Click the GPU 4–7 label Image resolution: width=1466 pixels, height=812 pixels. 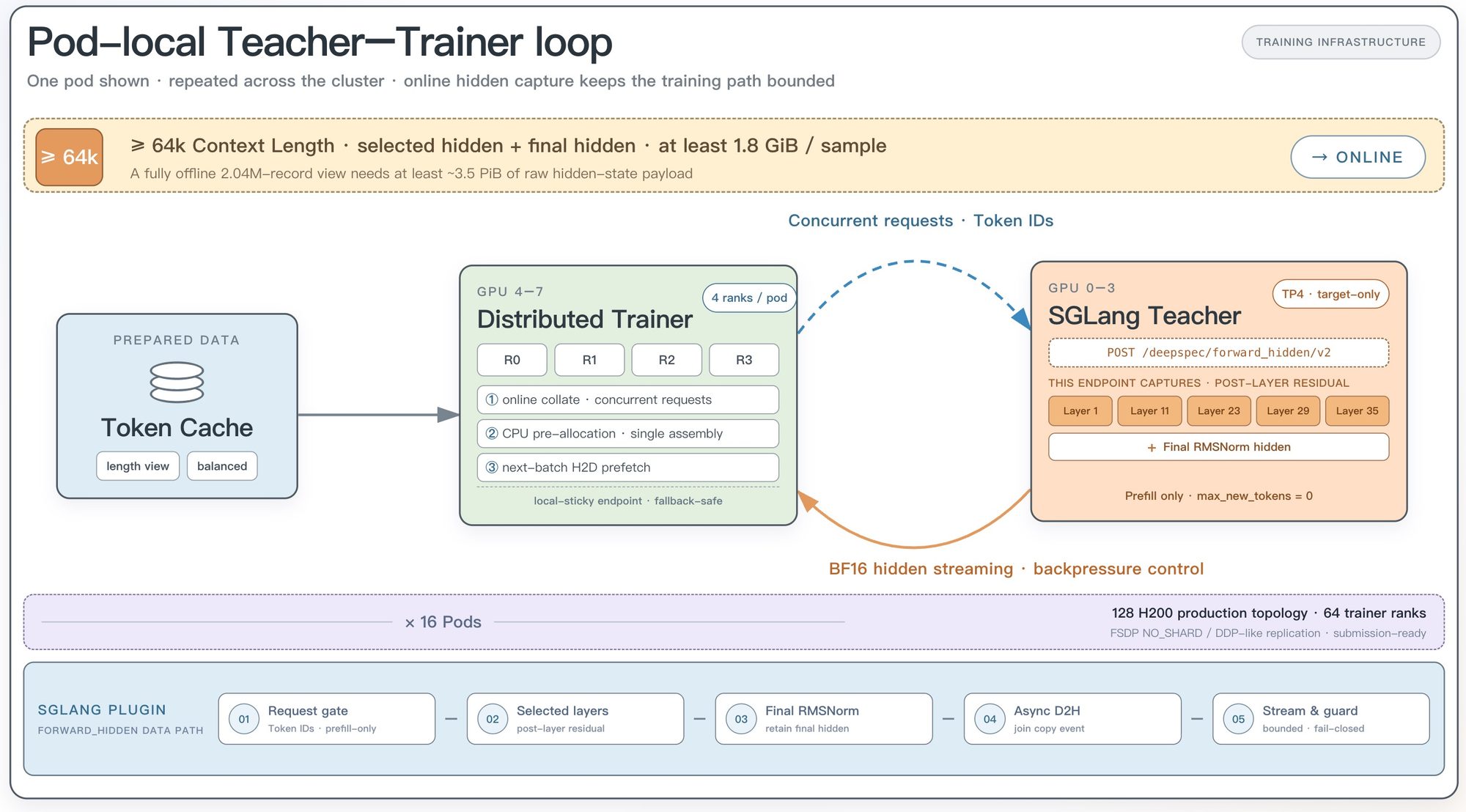click(x=510, y=292)
